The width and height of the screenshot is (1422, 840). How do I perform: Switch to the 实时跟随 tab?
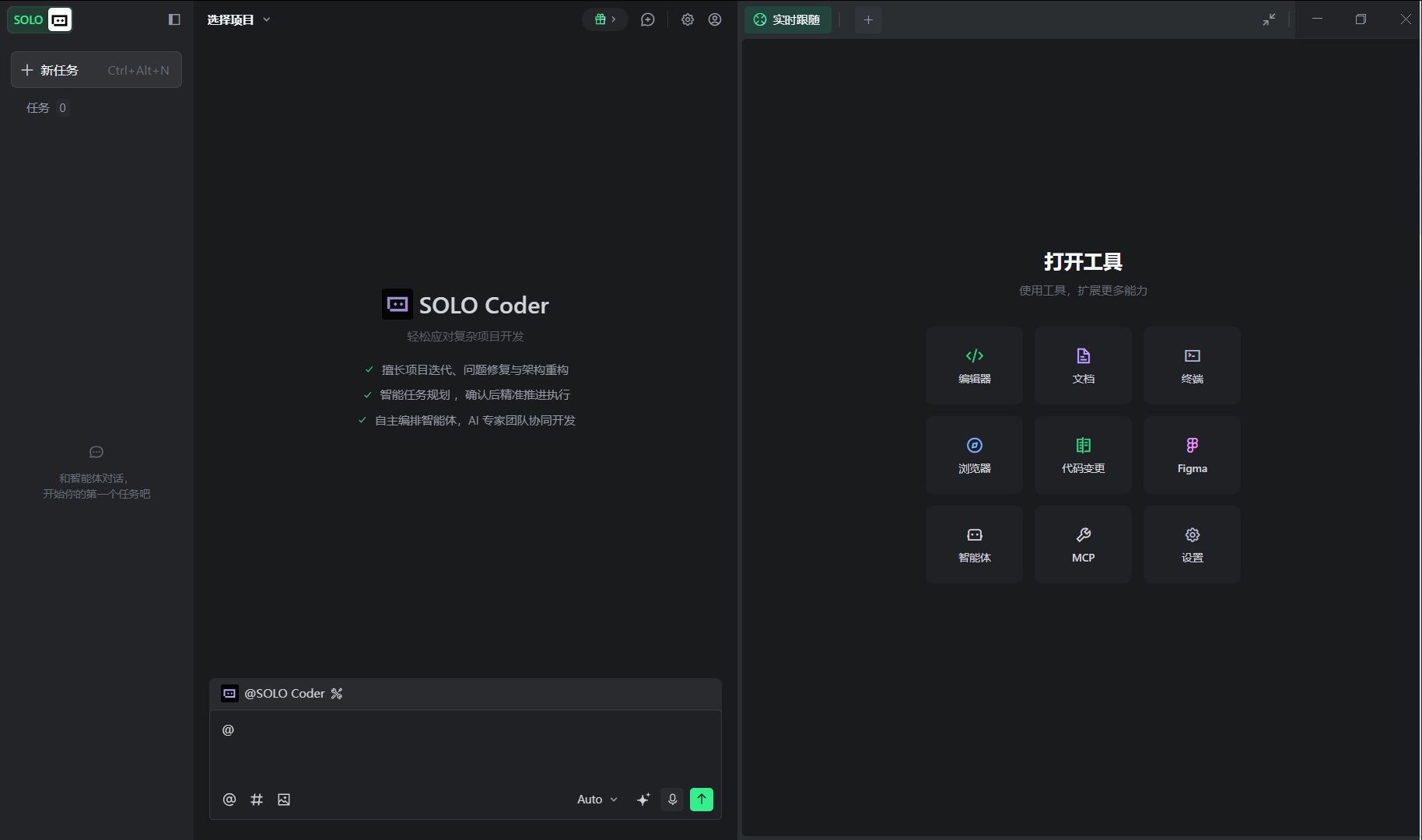(787, 19)
